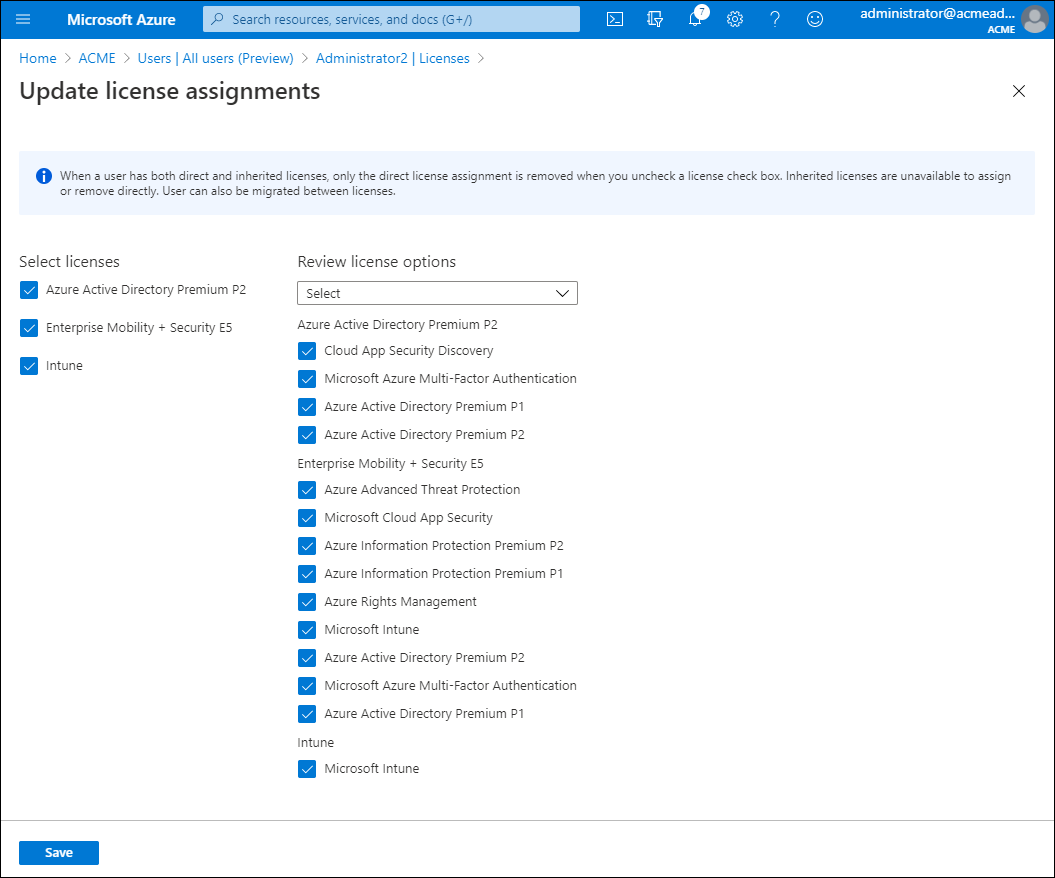
Task: Uncheck Enterprise Mobility + Security E5 license
Action: coord(29,328)
